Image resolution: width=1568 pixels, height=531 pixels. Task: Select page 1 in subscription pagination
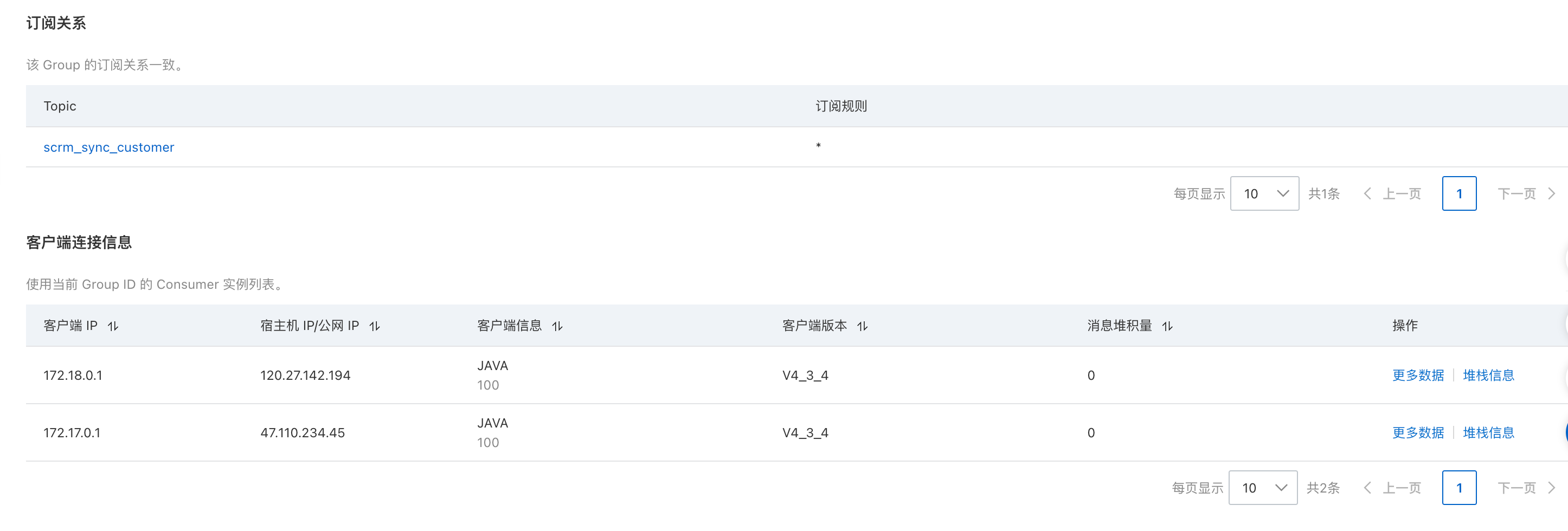pos(1458,194)
